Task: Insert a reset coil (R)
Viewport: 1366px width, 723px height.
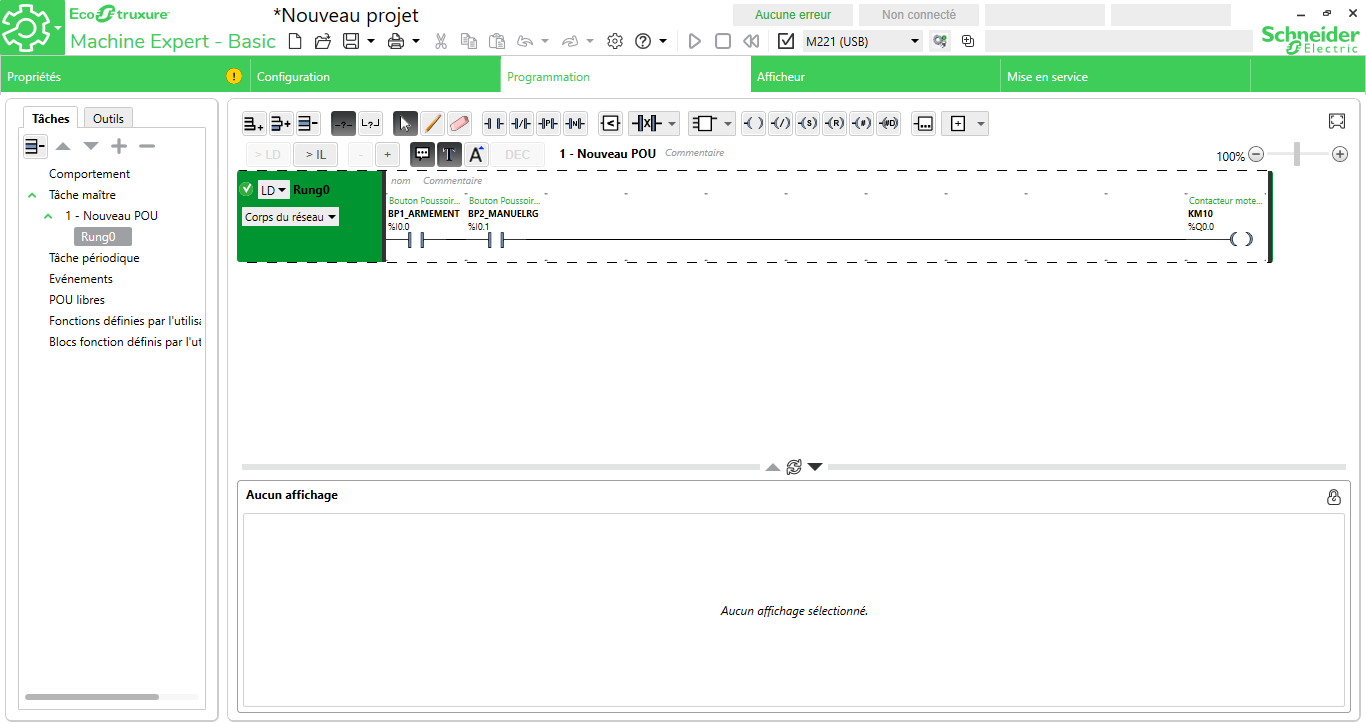Action: [834, 123]
